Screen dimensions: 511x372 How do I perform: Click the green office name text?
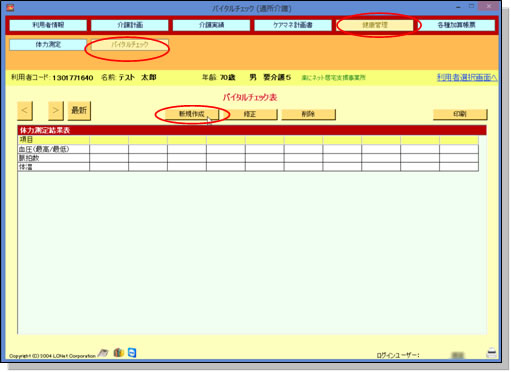coord(333,78)
